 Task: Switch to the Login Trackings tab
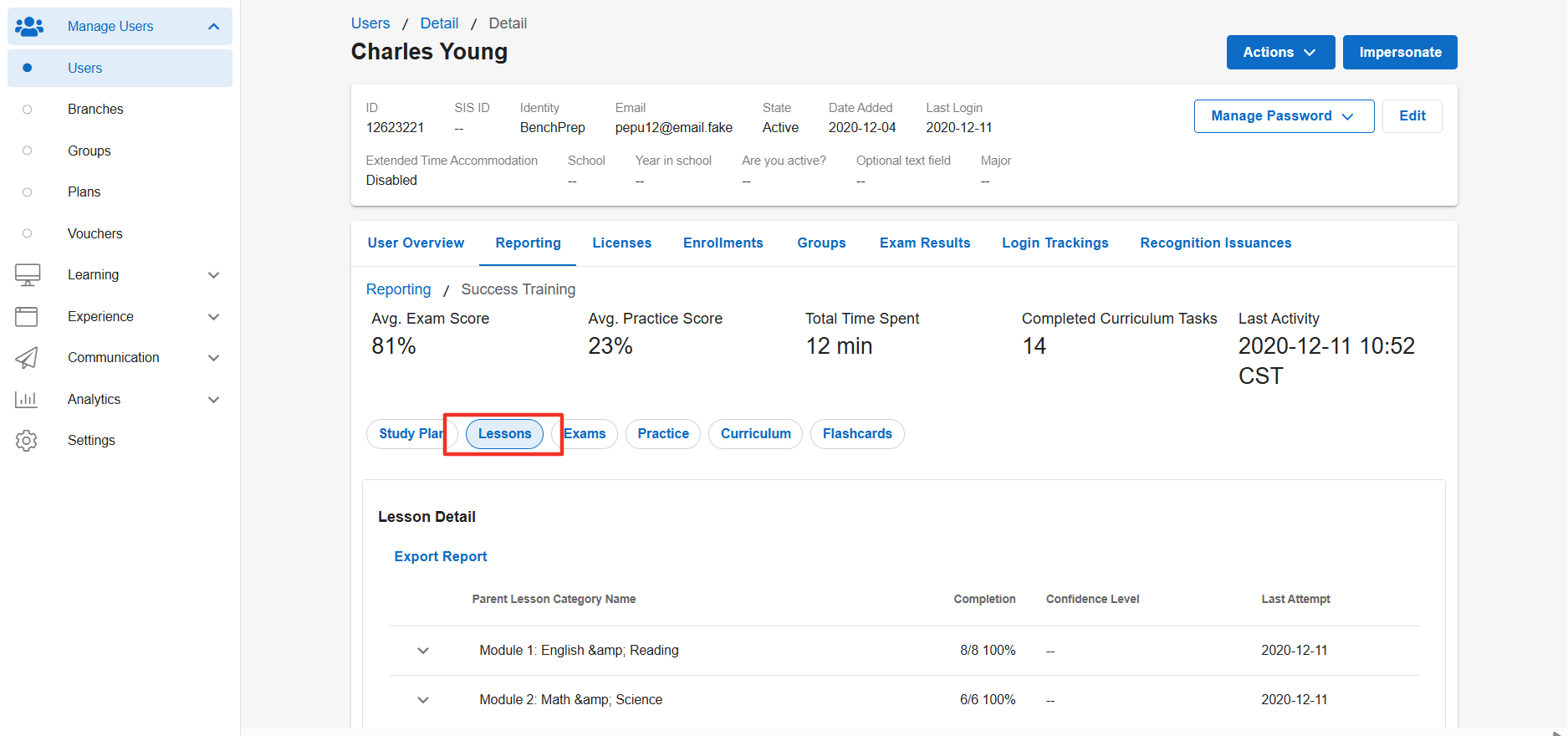coord(1055,243)
